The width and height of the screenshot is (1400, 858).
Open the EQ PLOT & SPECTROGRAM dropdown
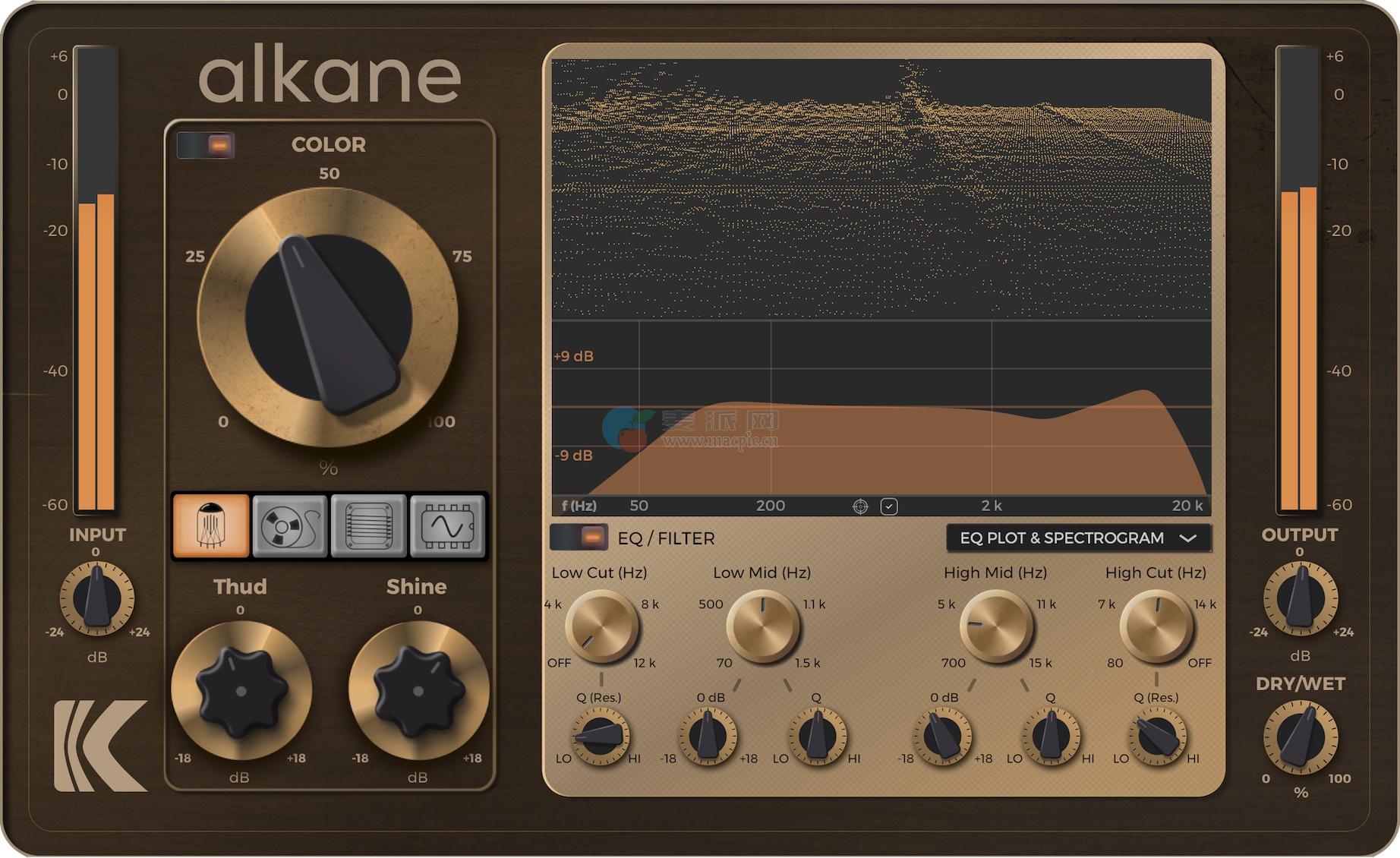click(x=1077, y=538)
